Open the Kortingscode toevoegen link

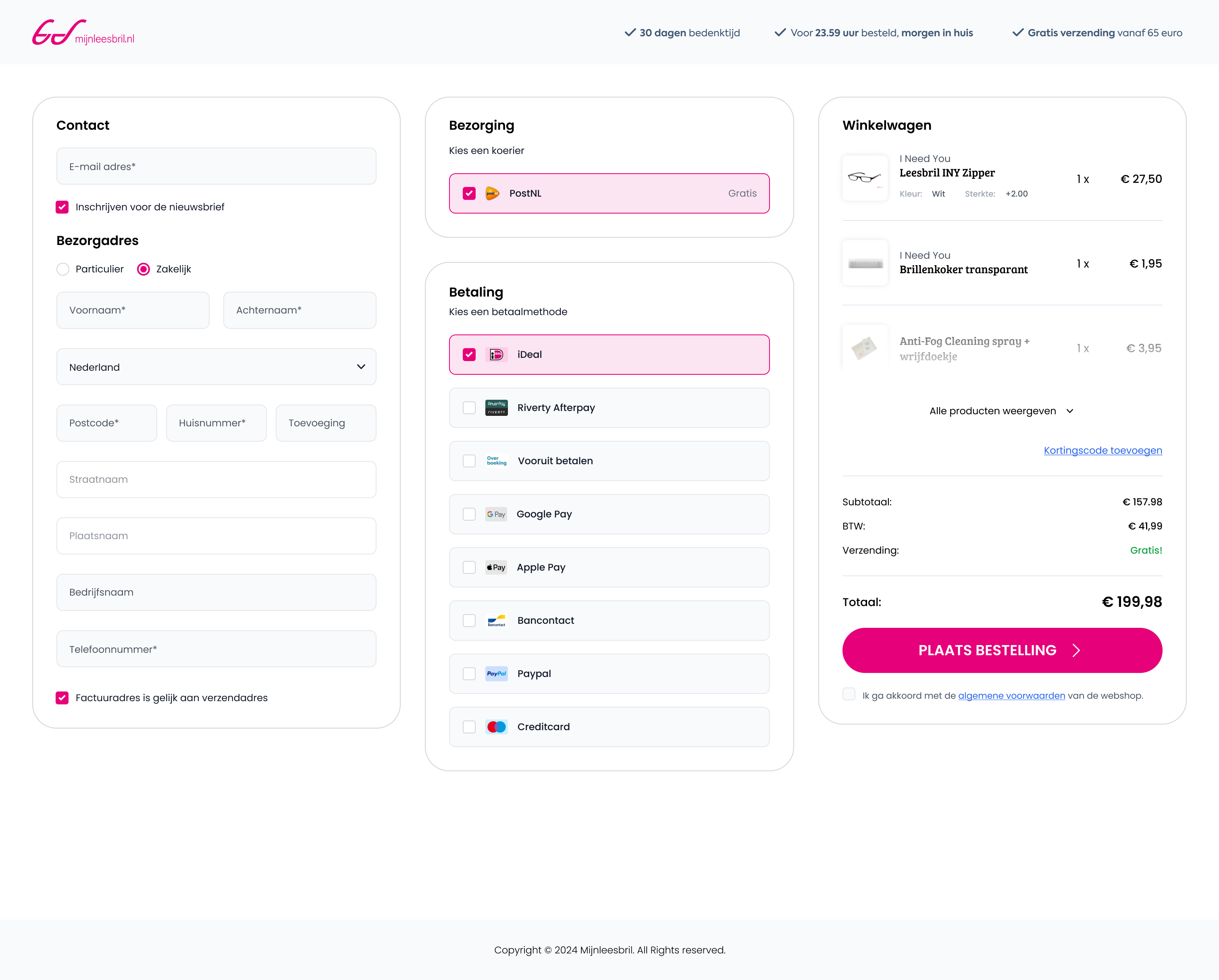[1103, 451]
